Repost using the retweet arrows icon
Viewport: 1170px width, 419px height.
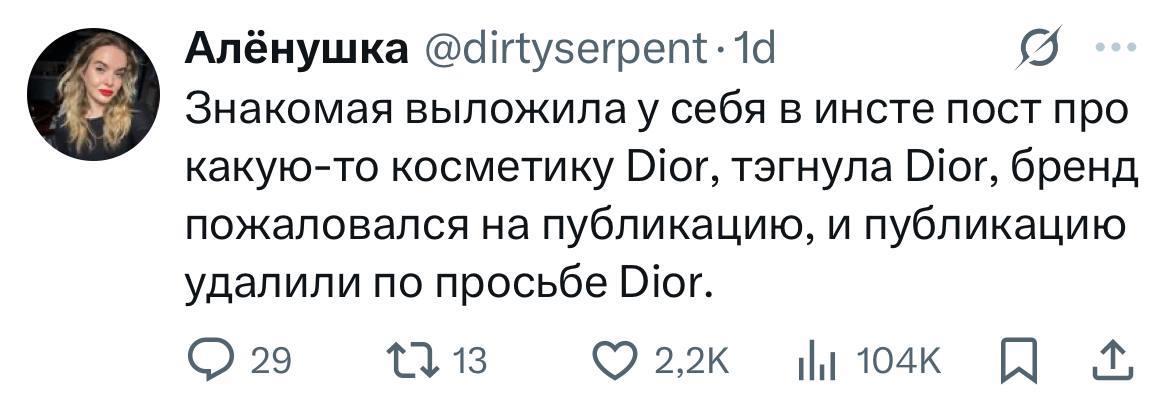click(x=408, y=359)
